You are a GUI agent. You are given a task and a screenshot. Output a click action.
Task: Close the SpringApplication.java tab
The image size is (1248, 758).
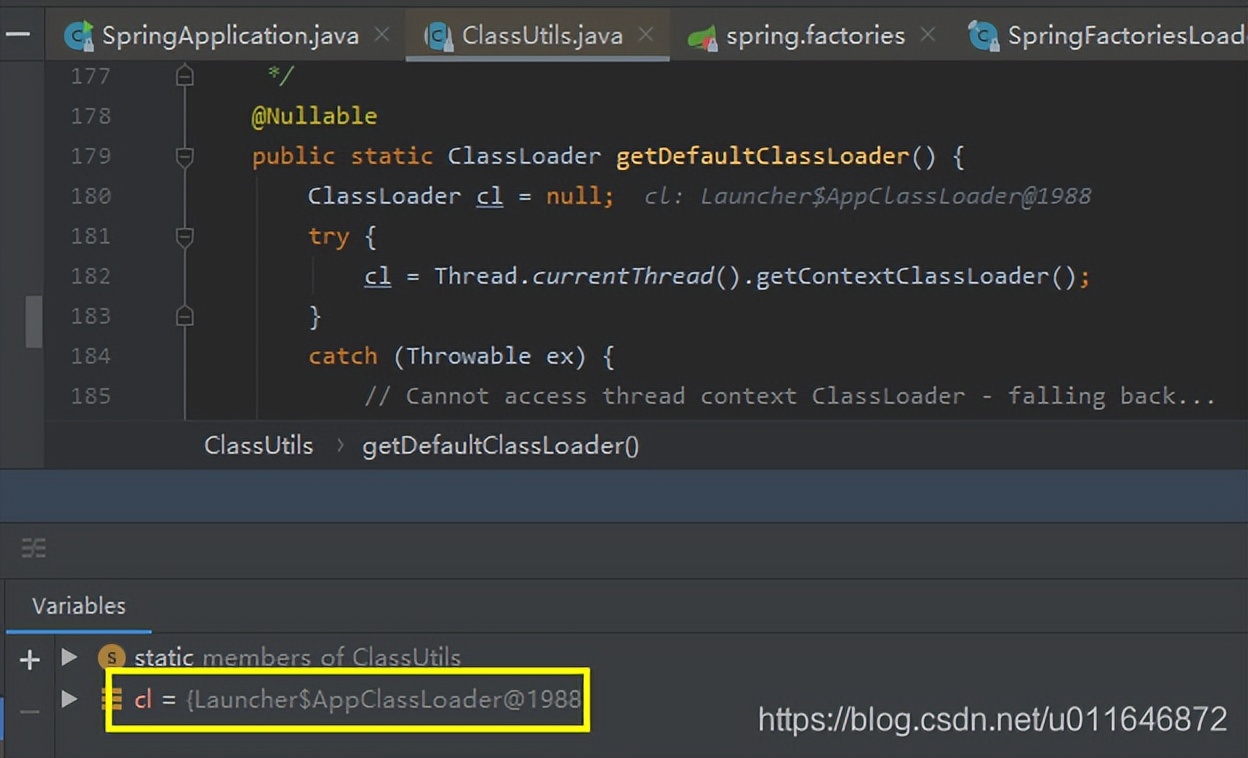click(x=381, y=35)
